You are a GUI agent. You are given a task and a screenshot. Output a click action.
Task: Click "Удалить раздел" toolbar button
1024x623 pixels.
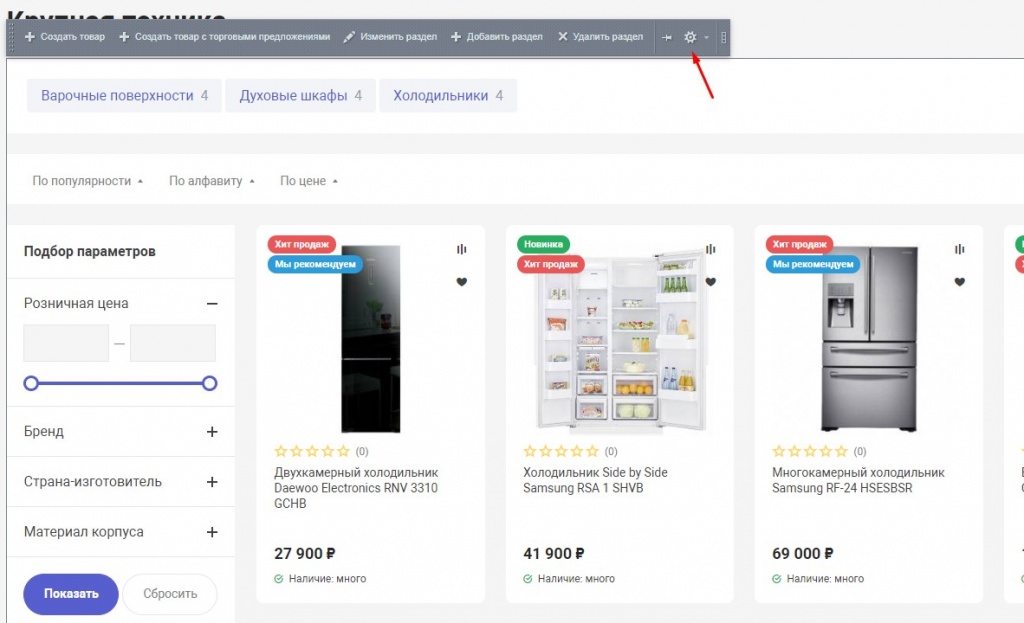tap(601, 37)
